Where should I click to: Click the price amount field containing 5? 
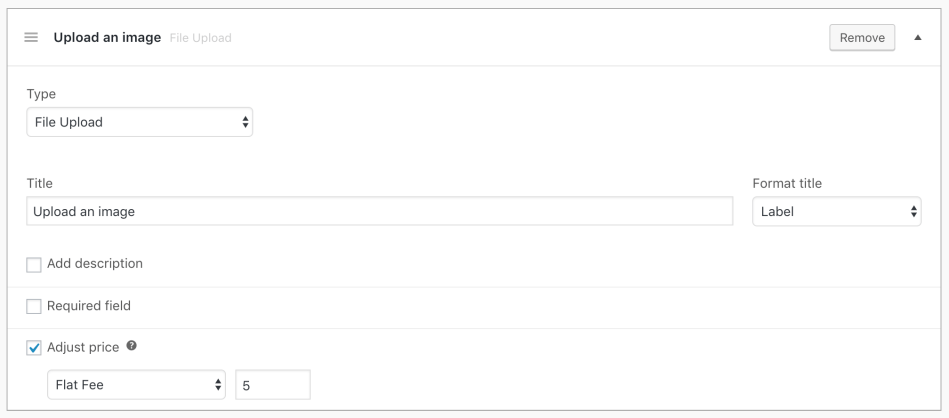pyautogui.click(x=272, y=385)
